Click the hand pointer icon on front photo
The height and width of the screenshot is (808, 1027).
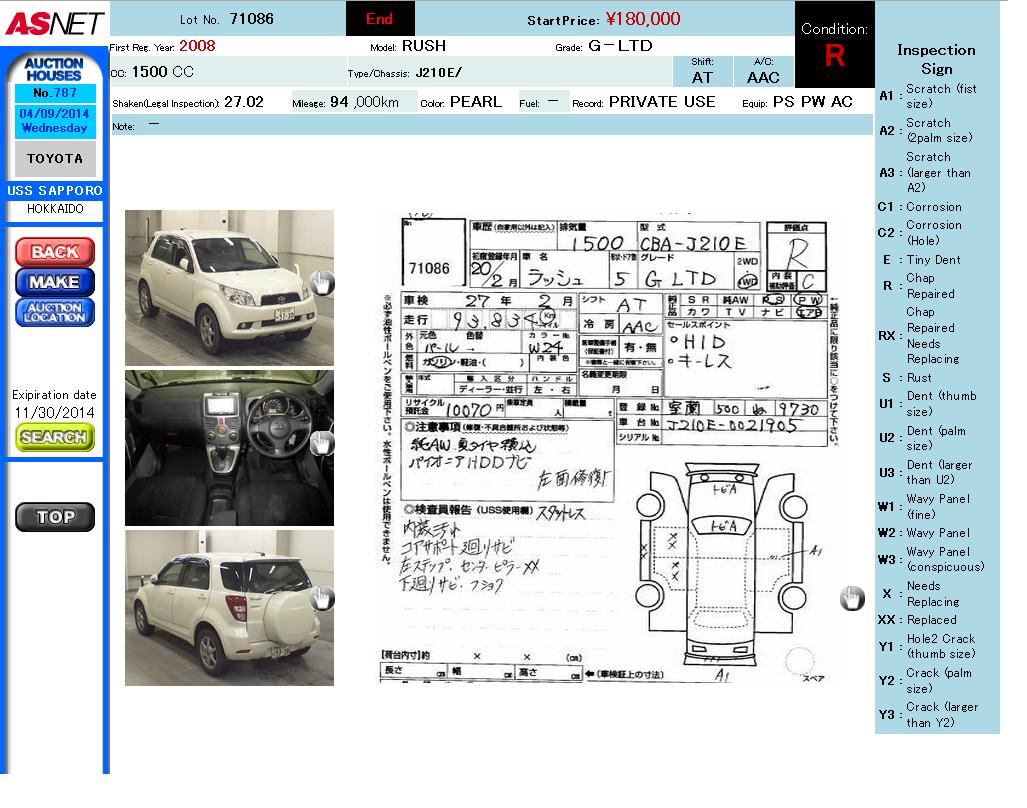pos(322,283)
